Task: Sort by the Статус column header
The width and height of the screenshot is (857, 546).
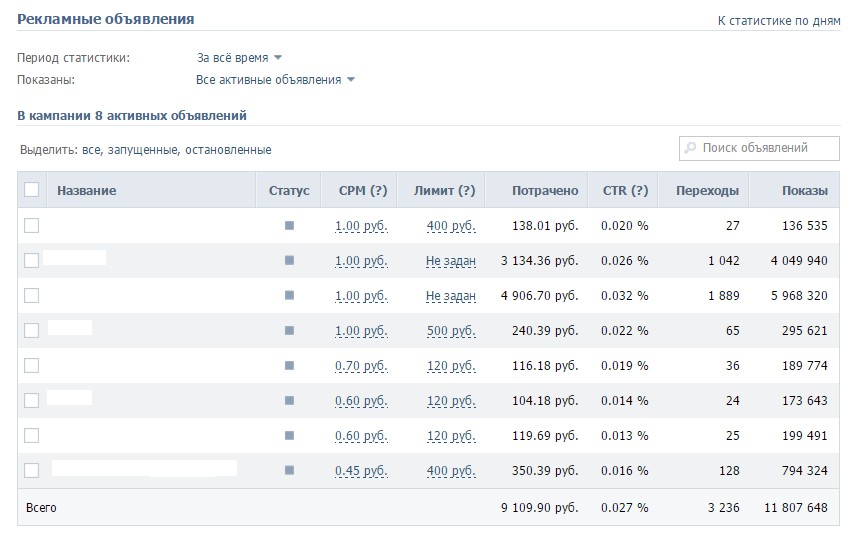Action: pos(289,191)
